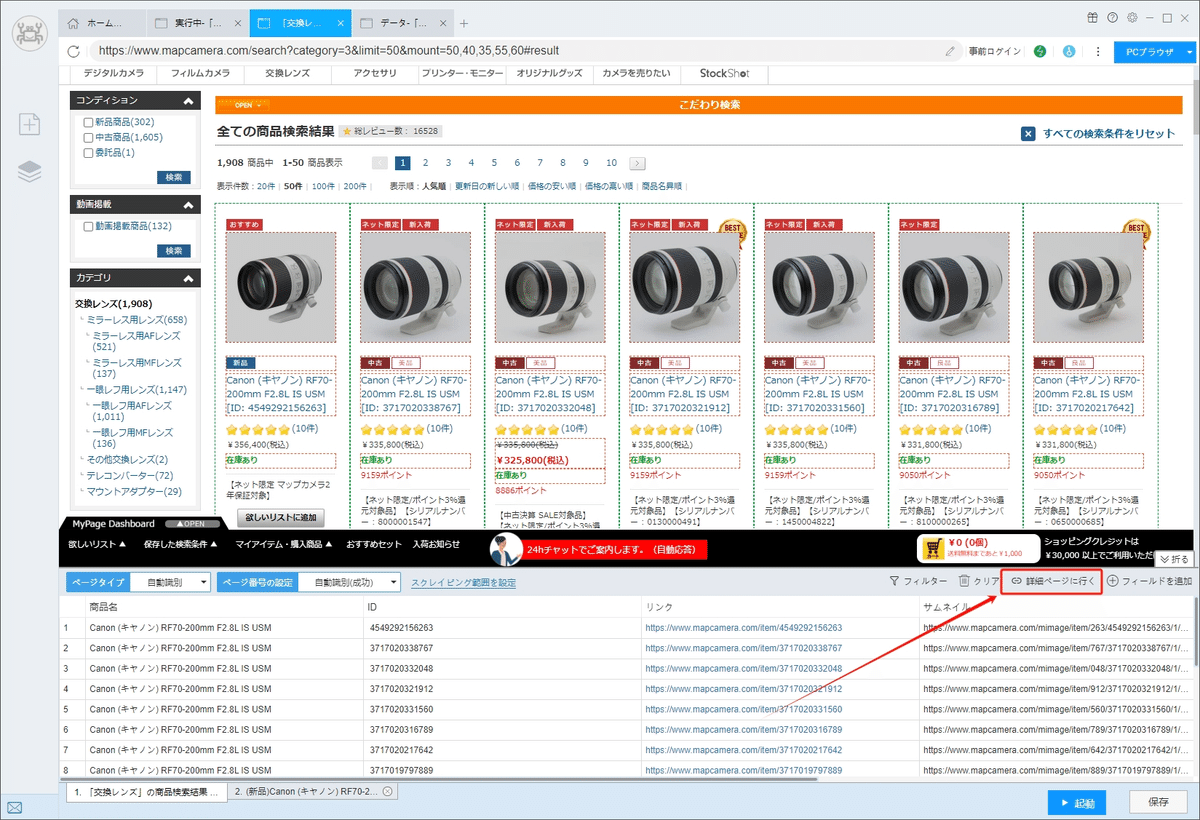
Task: Click スクレイピング範囲を設定 link
Action: tap(463, 582)
